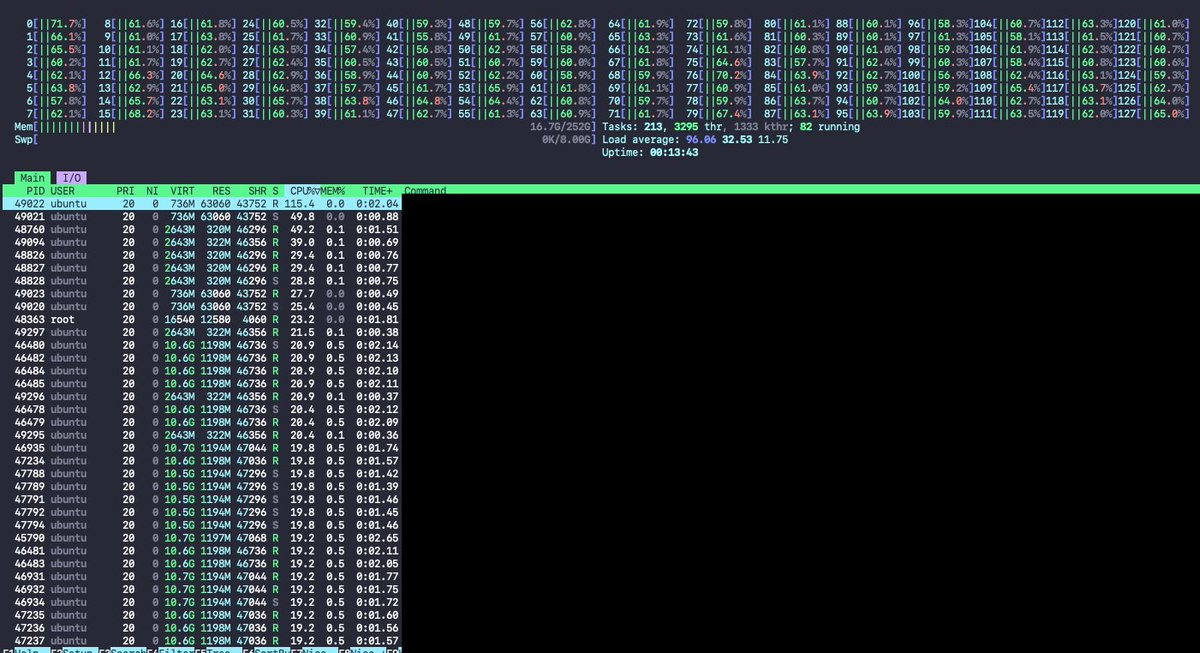
Task: Select process row with PID 47794
Action: (x=200, y=527)
